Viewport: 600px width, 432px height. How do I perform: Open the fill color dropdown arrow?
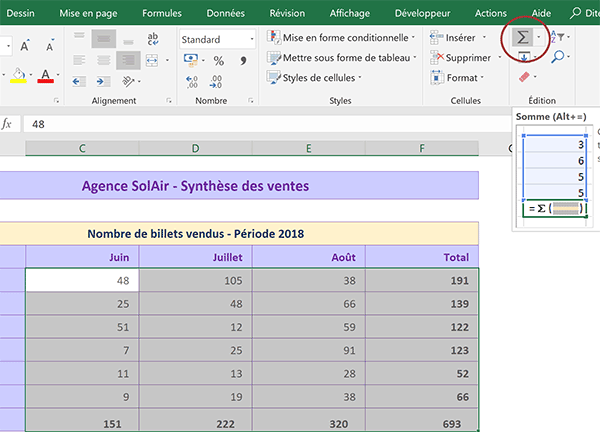pos(31,75)
